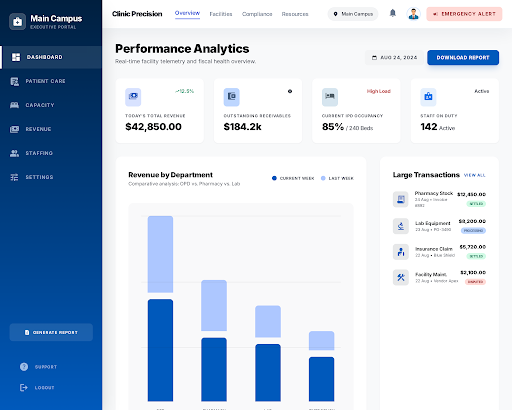Screen dimensions: 512x410
Task: Trigger the Emergency Alert button
Action: coord(464,14)
